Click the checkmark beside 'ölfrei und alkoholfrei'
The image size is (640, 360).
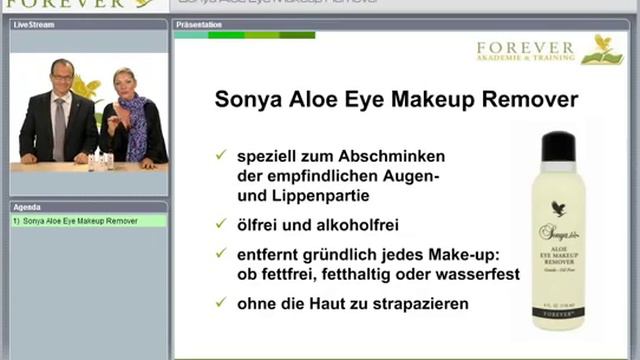[221, 223]
